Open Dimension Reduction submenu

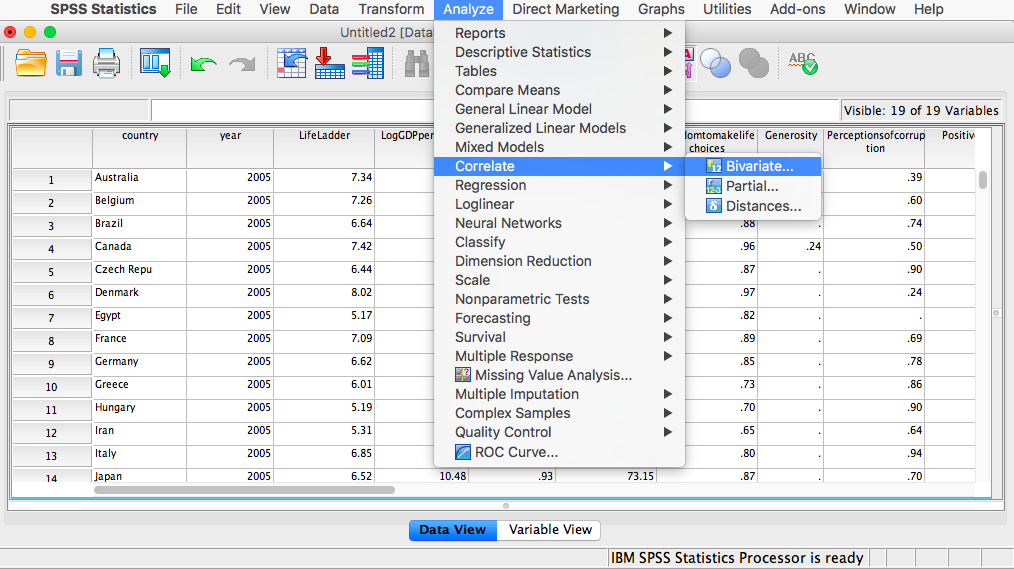click(559, 261)
